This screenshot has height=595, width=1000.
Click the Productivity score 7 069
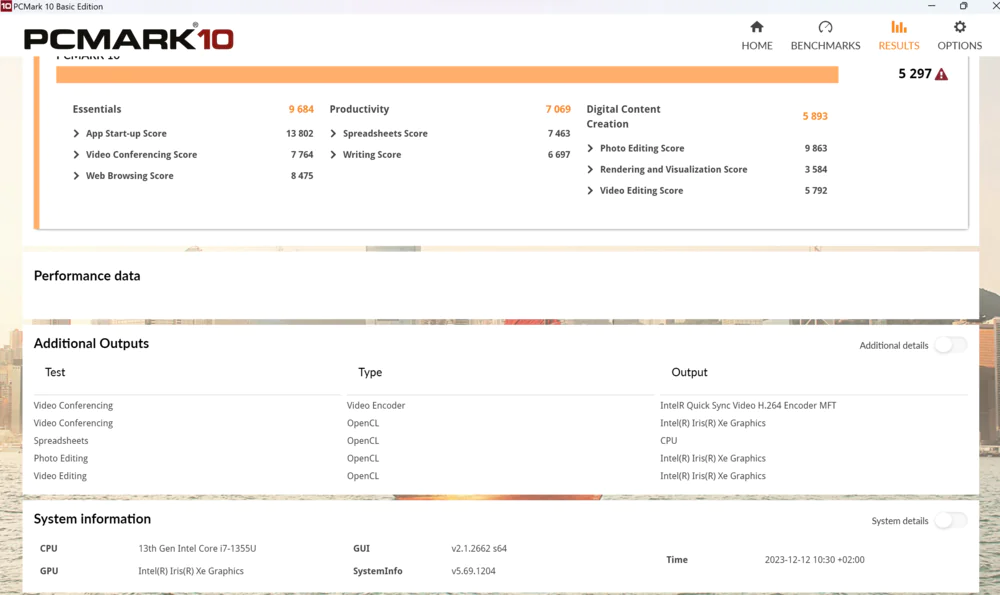558,109
